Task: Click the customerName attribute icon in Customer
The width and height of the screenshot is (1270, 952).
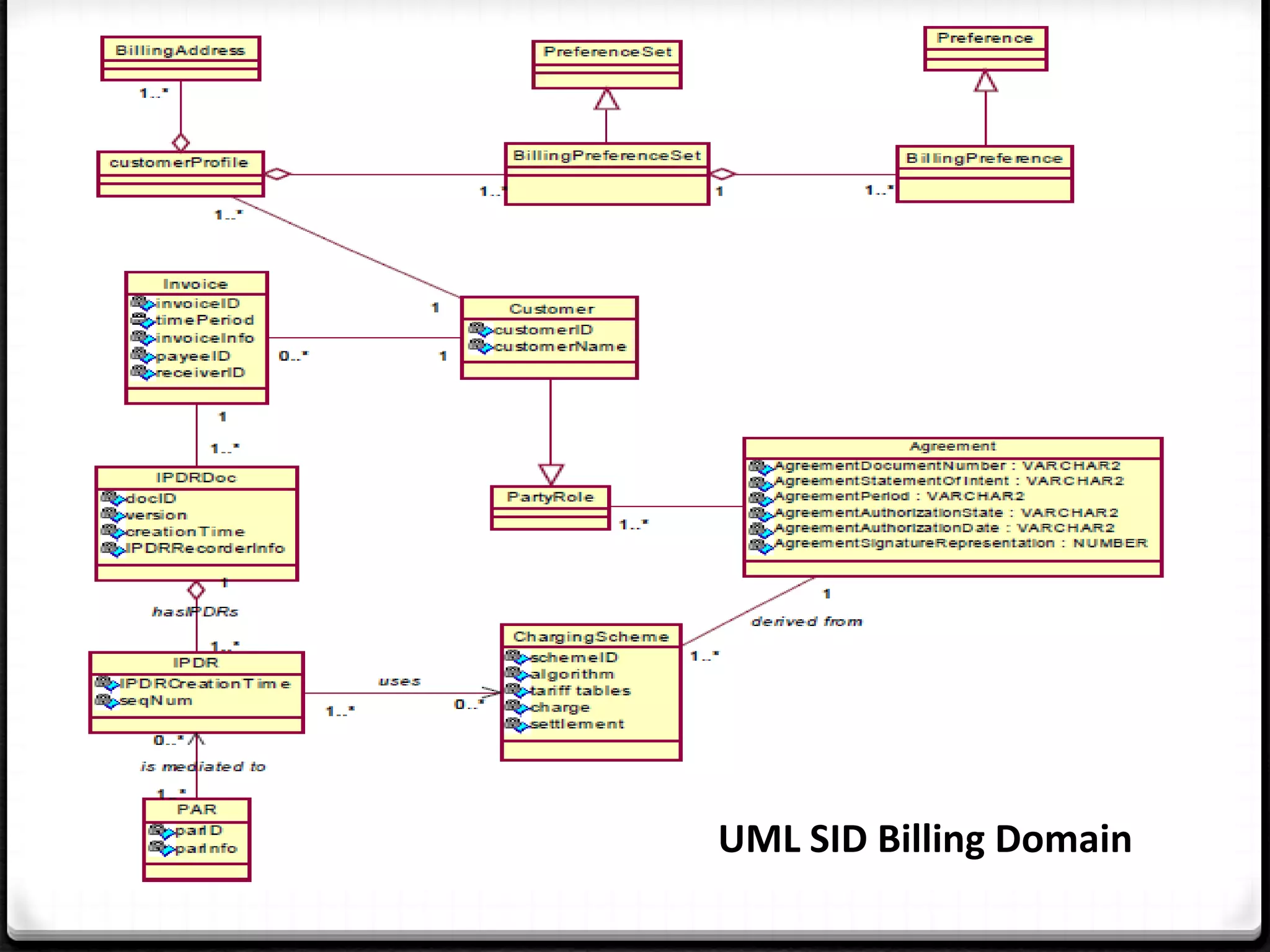Action: click(x=480, y=346)
